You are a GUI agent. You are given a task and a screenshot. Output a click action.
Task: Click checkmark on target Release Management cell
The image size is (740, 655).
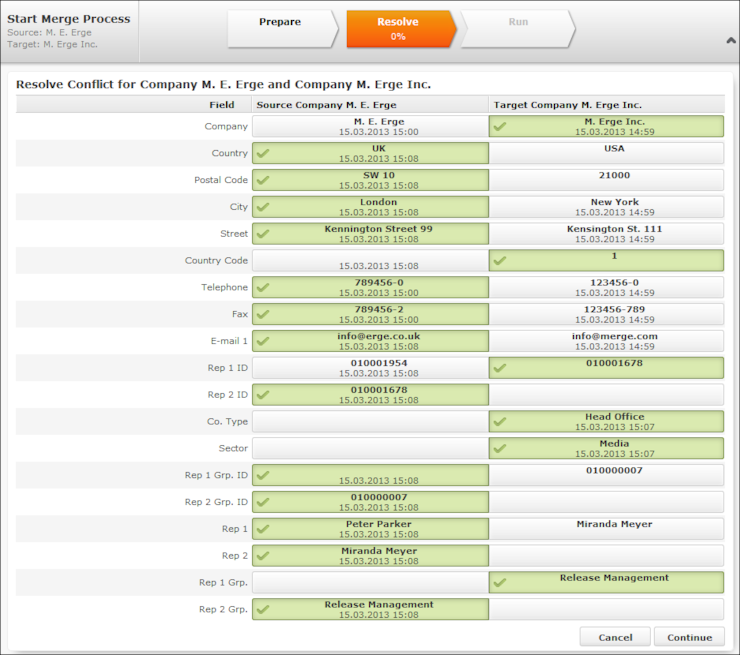coord(500,583)
